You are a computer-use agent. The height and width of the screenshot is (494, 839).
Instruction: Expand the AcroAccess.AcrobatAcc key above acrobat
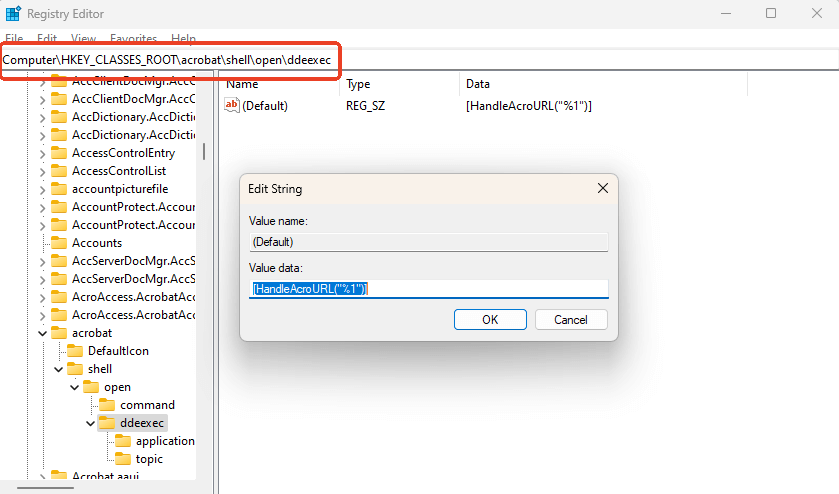pos(42,315)
